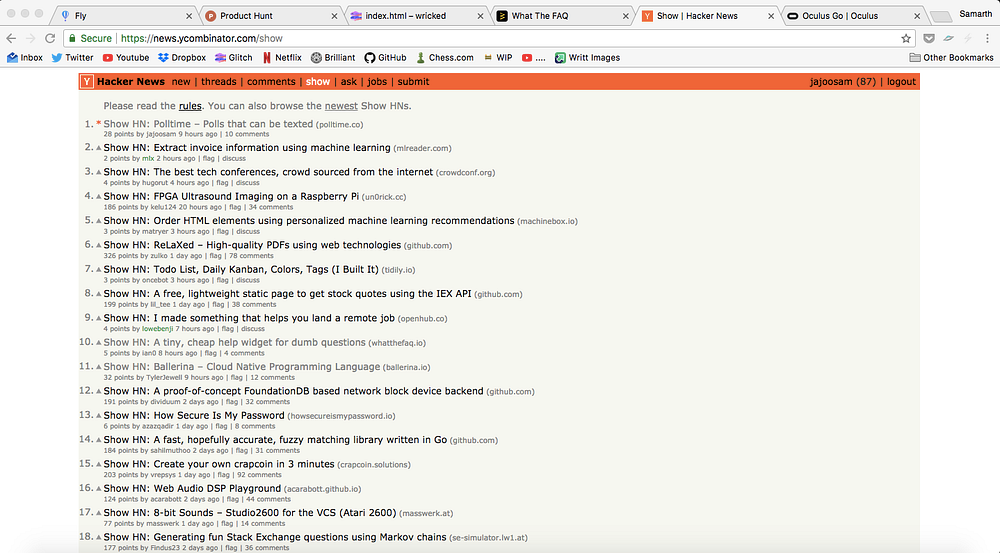Upvote the crapcoin story
Screen dimensions: 1000x553
tap(99, 464)
